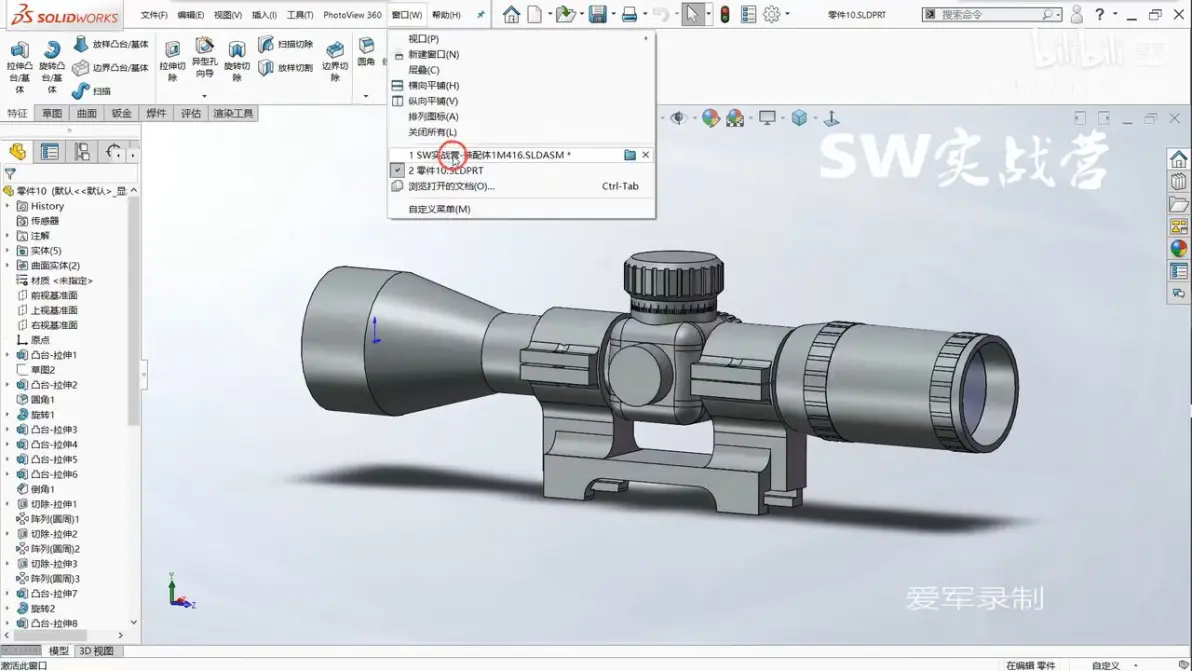Open the 文件(F) menu
Image resolution: width=1192 pixels, height=671 pixels.
click(x=154, y=14)
